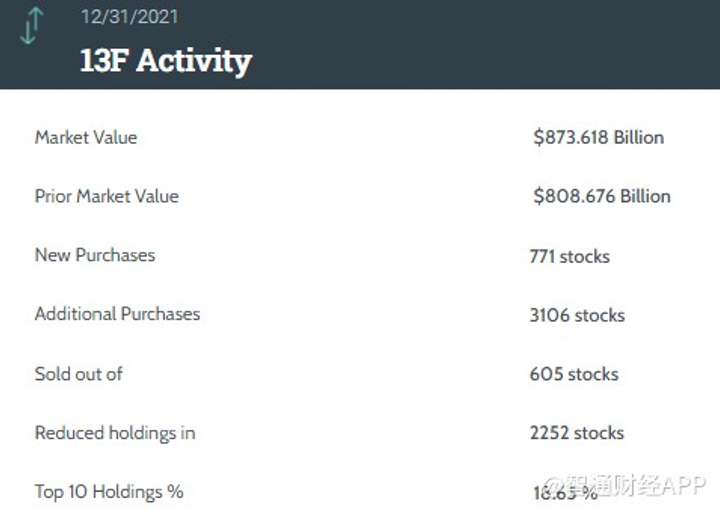Screen dimensions: 720x514
Task: Select the Top 10 Holdings percentage value
Action: (x=565, y=492)
